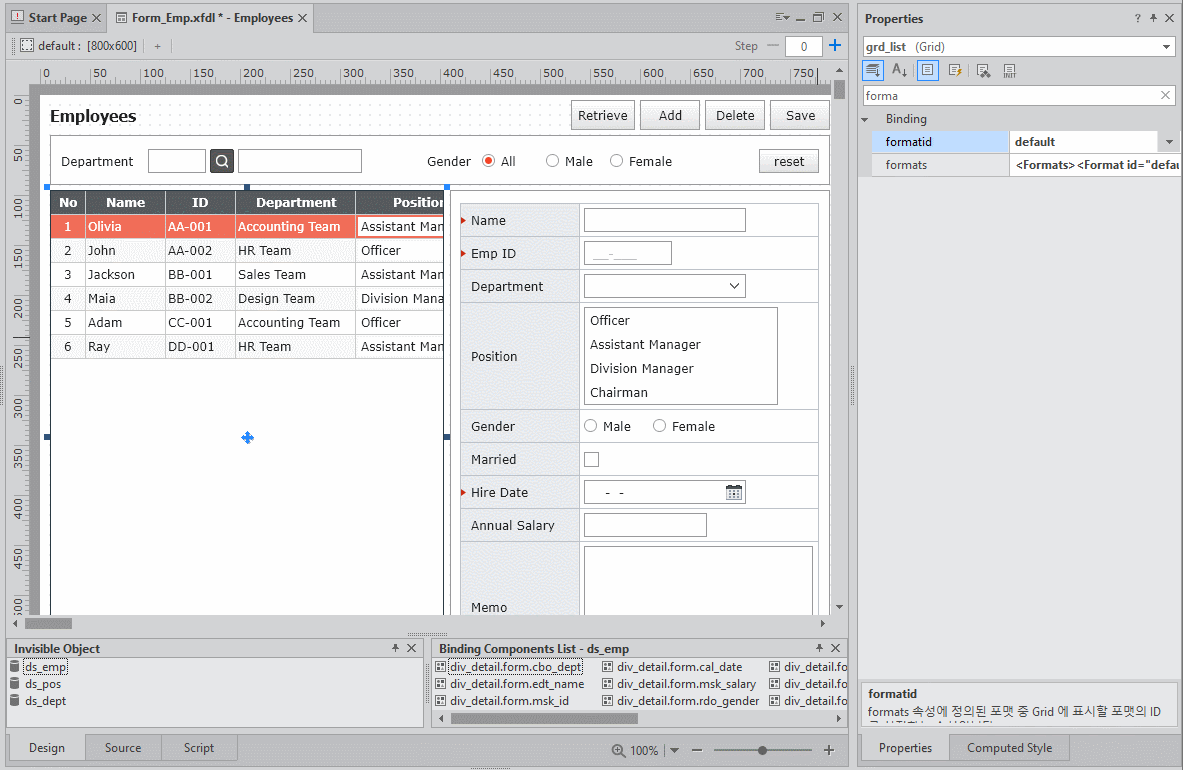
Task: Select ds_dept in Invisible Object list
Action: click(45, 701)
